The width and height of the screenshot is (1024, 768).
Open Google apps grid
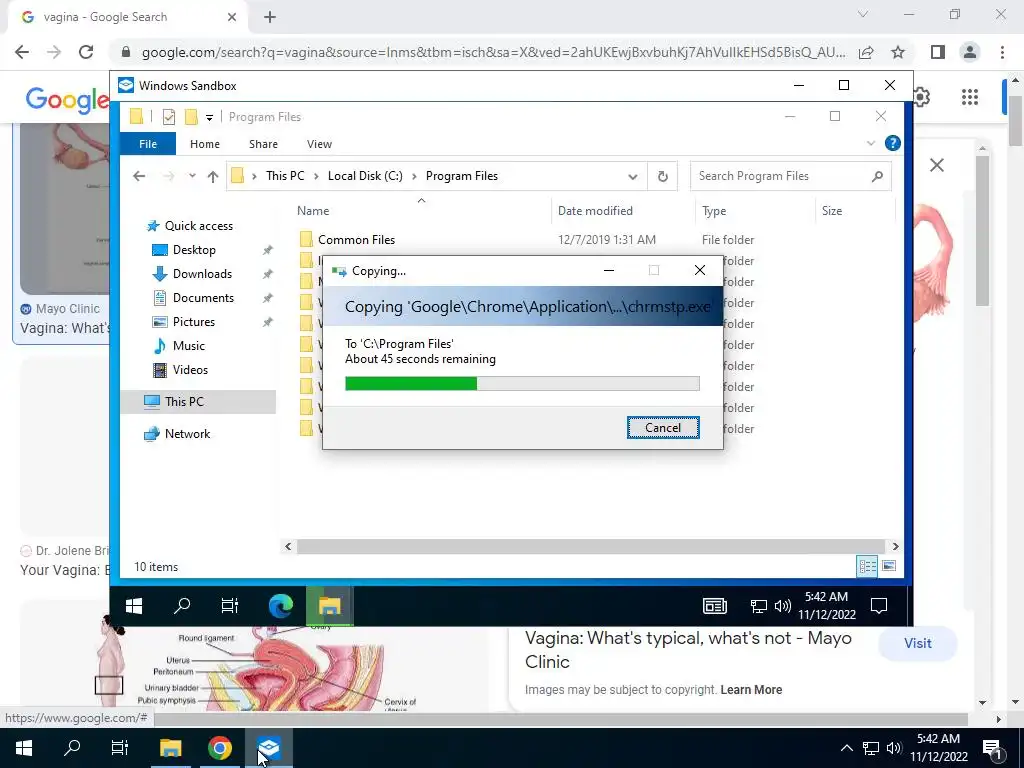point(970,97)
